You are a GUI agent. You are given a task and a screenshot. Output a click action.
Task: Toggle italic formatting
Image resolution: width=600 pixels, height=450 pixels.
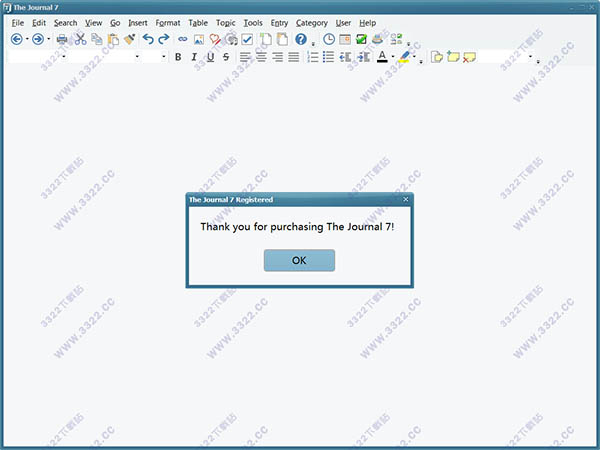click(194, 57)
